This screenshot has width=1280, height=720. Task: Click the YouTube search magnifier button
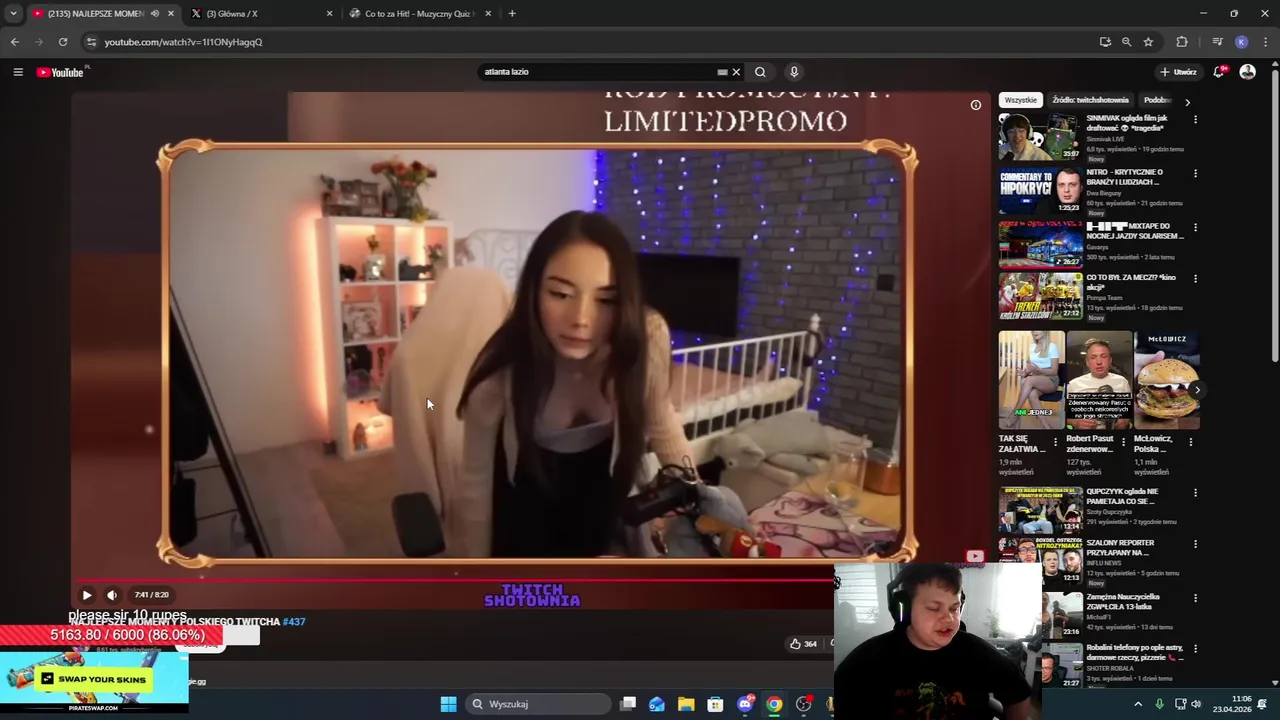click(760, 72)
